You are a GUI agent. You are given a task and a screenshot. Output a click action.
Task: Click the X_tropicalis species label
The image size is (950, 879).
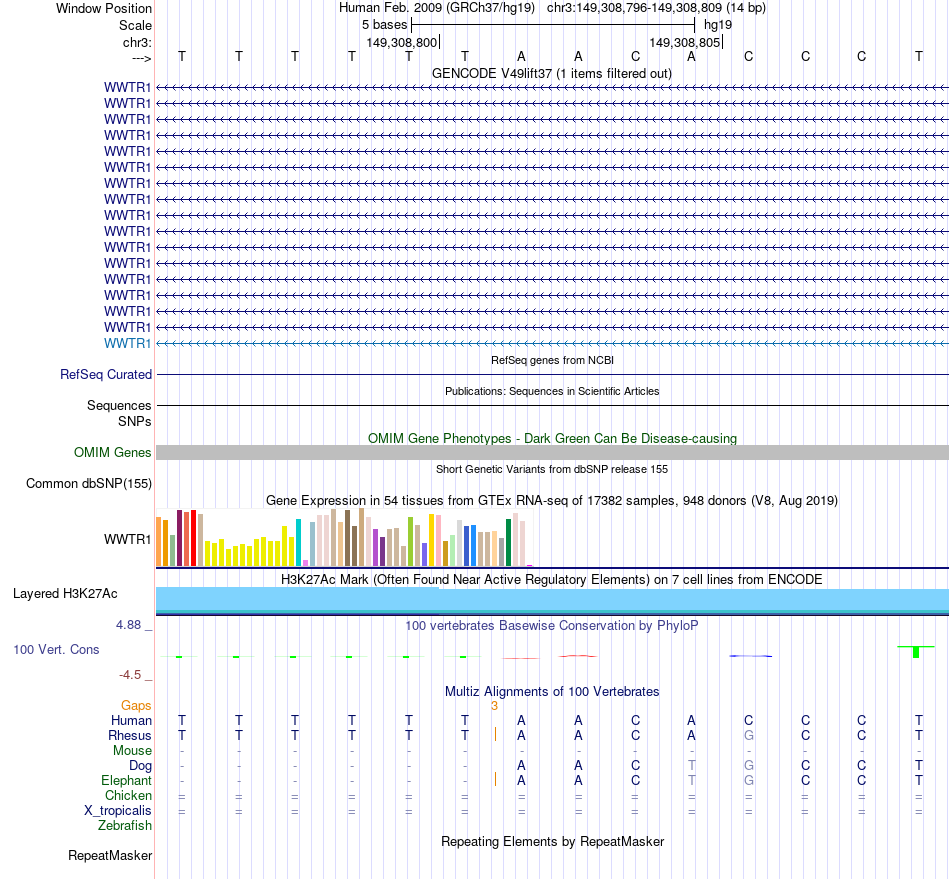click(118, 811)
